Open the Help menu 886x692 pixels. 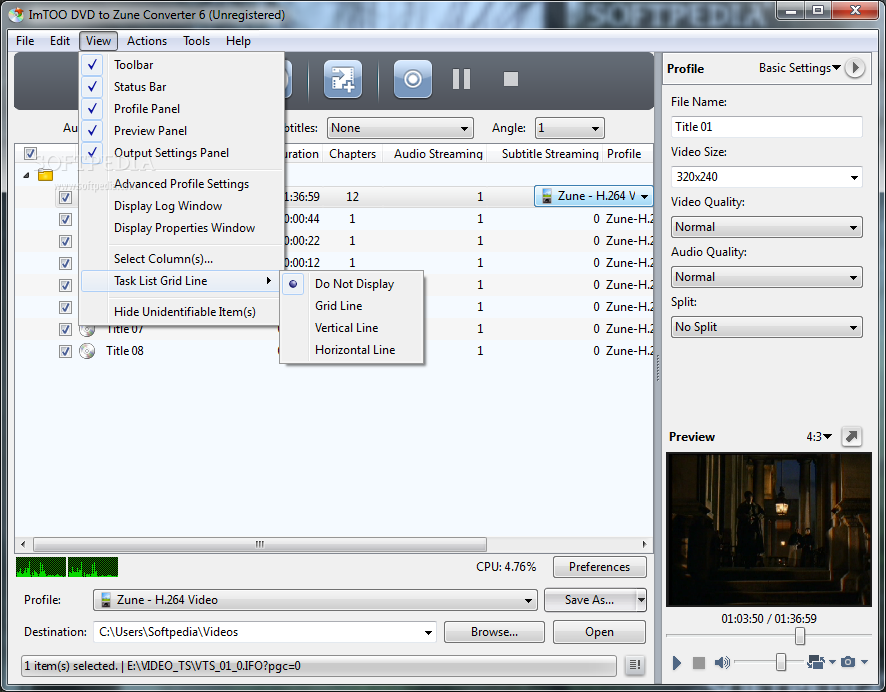pyautogui.click(x=238, y=41)
